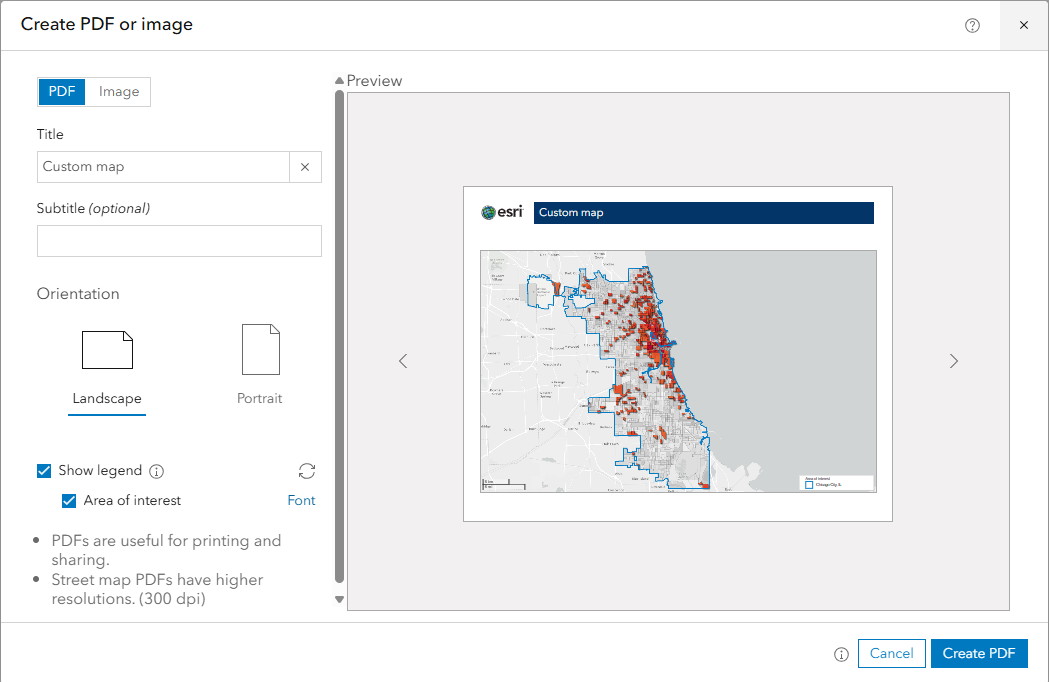Switch to the Image tab
Screen dimensions: 1049x682
pyautogui.click(x=119, y=92)
